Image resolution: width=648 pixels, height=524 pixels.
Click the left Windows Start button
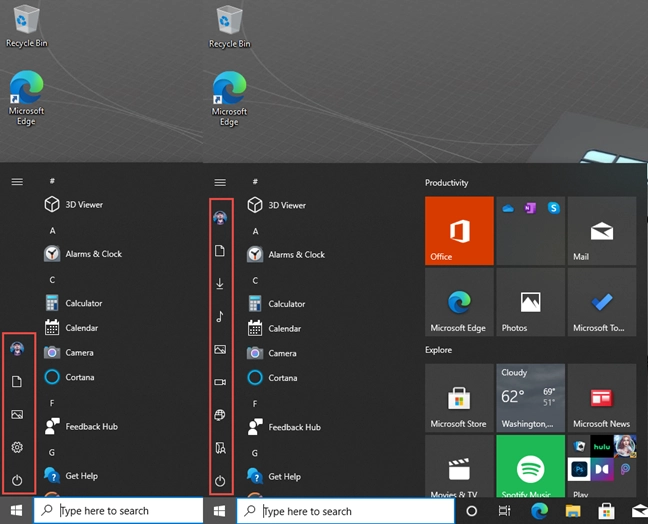[x=17, y=511]
